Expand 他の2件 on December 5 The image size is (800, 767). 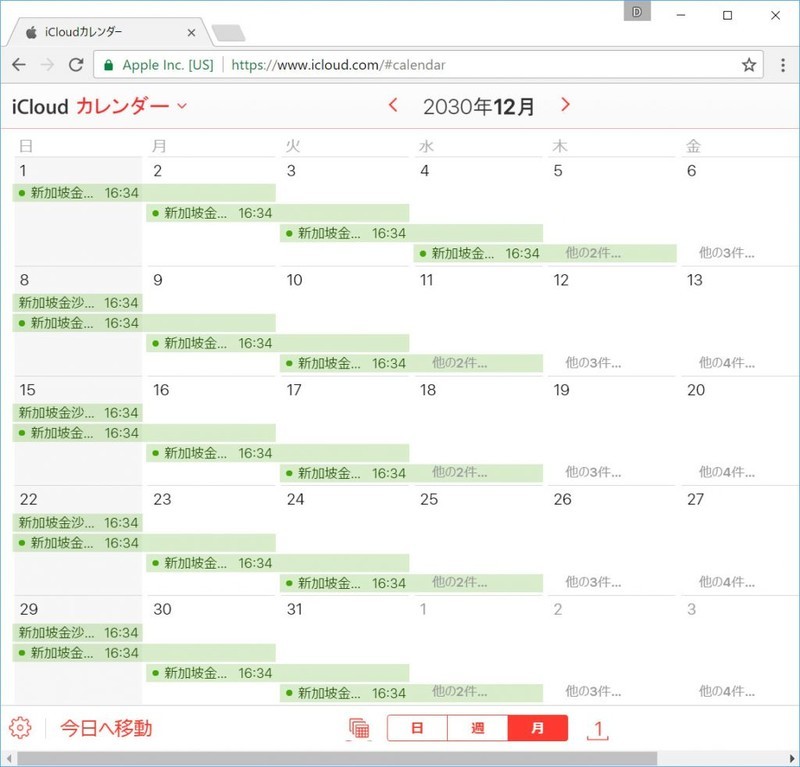pyautogui.click(x=593, y=253)
